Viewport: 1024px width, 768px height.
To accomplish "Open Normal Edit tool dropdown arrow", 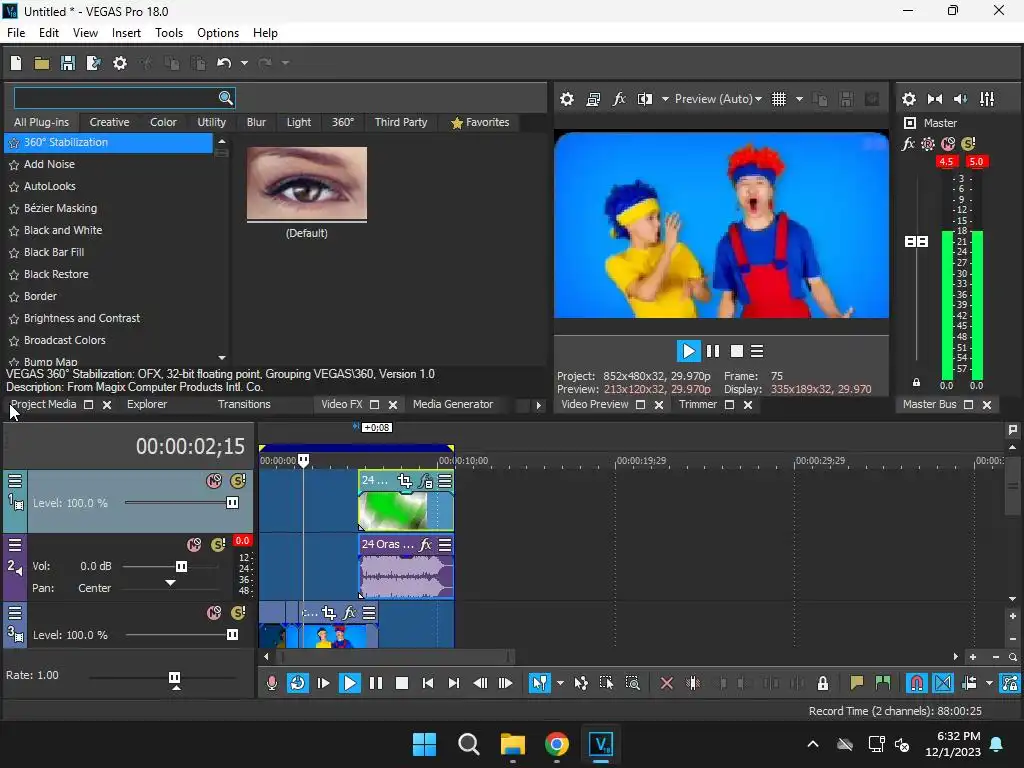I will click(x=560, y=684).
